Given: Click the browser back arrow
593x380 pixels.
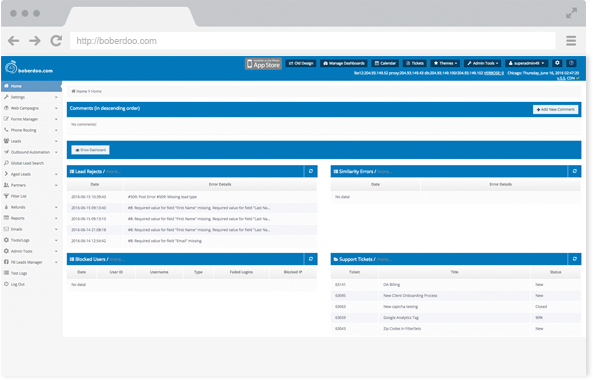Looking at the screenshot, I should [14, 40].
